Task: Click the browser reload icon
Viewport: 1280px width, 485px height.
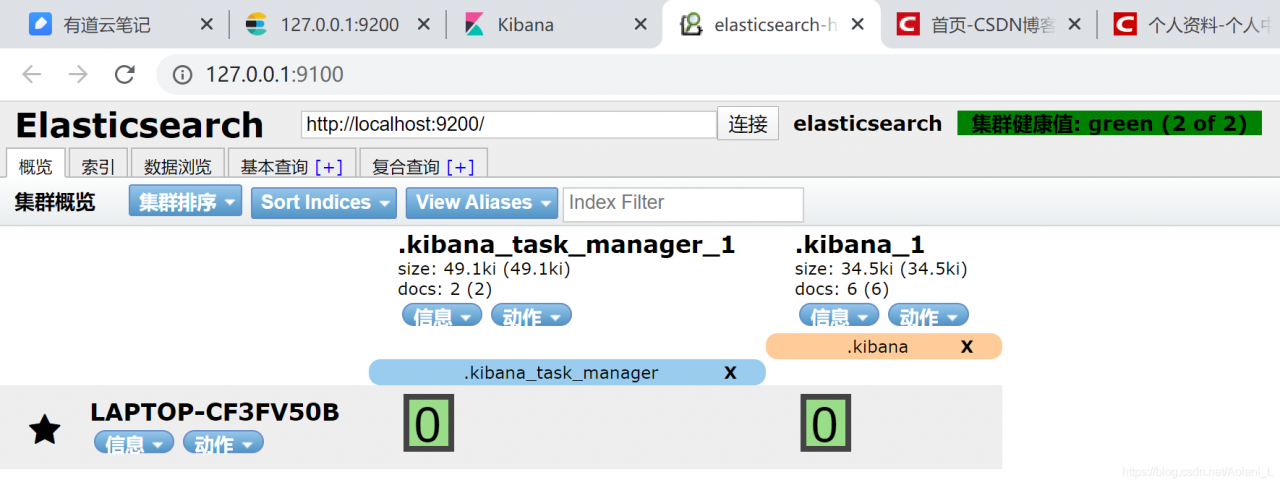Action: point(124,74)
